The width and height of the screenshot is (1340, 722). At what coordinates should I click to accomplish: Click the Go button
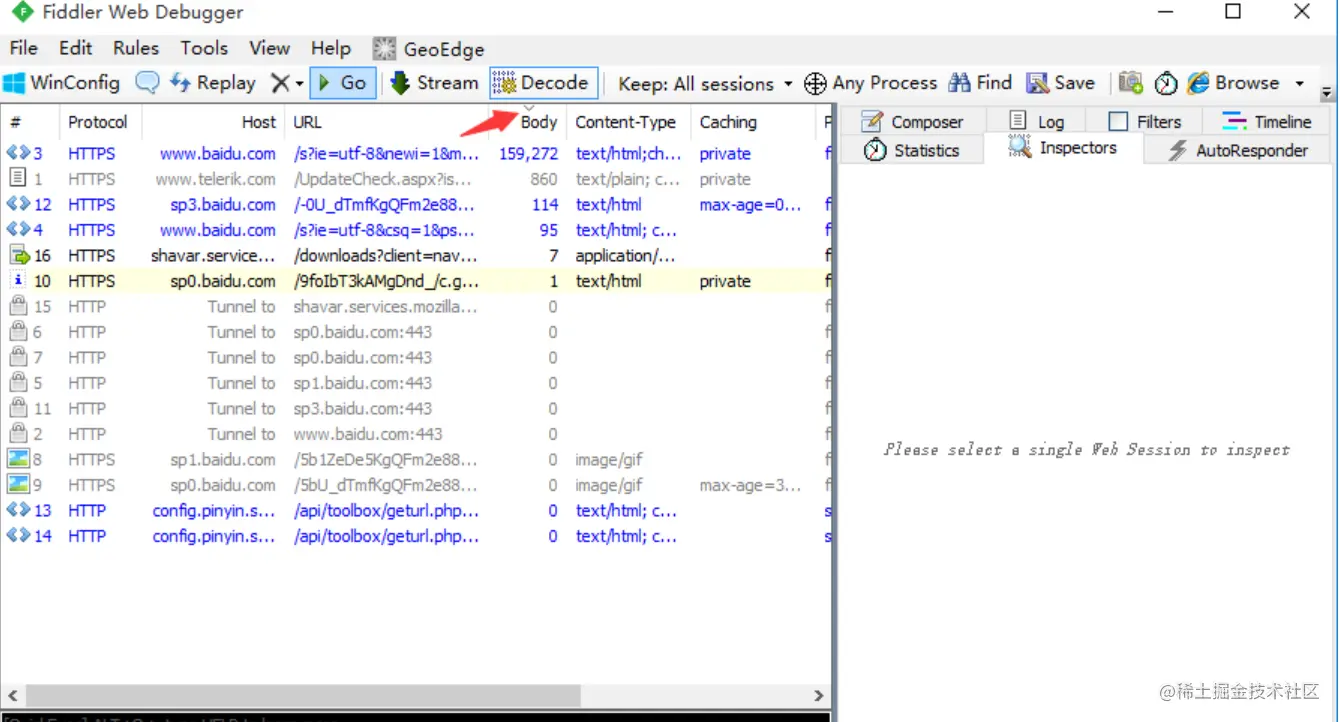[x=342, y=83]
